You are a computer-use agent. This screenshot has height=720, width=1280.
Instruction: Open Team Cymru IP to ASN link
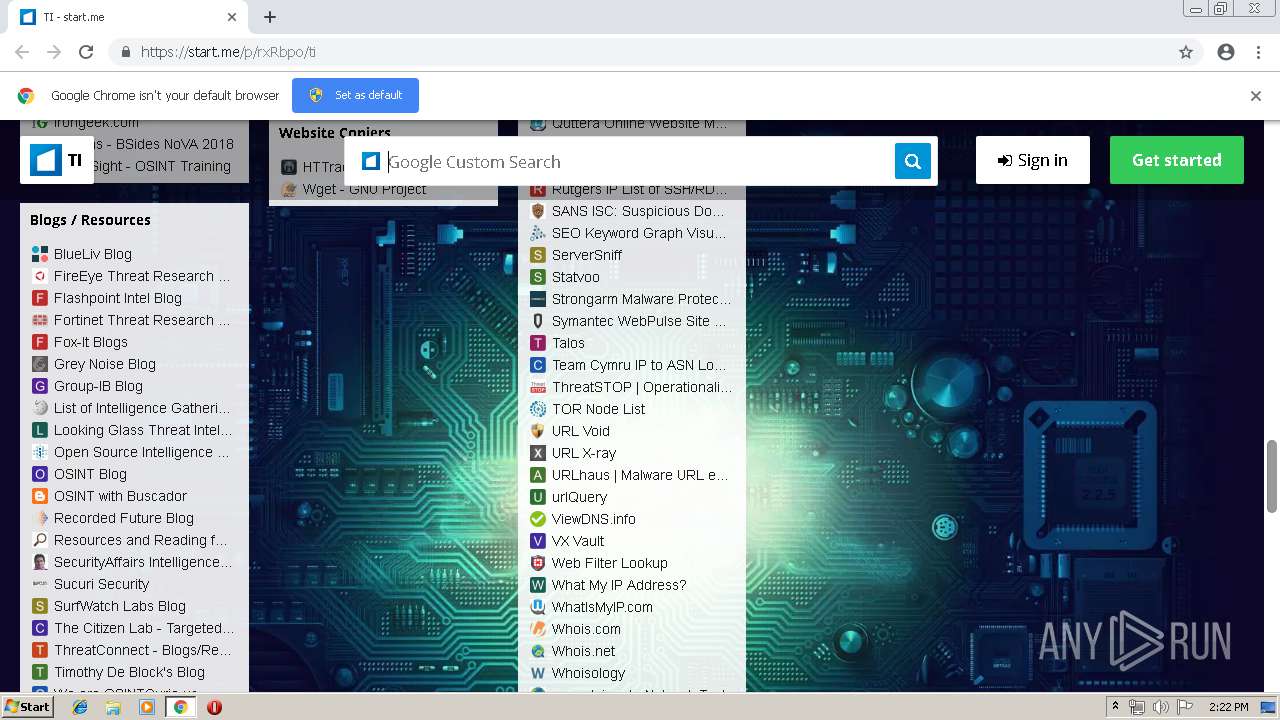640,365
